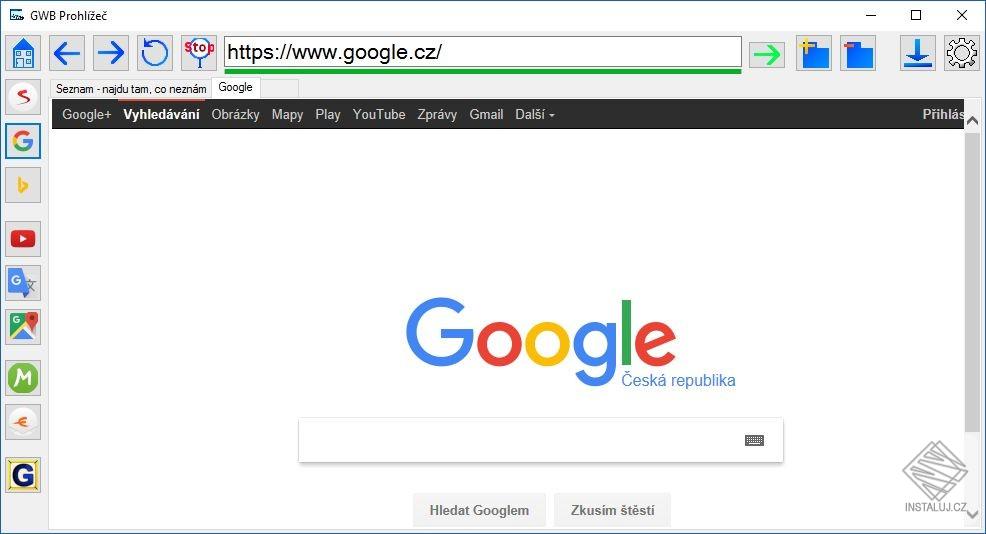Open settings gear icon
Image resolution: width=986 pixels, height=534 pixels.
pos(961,53)
